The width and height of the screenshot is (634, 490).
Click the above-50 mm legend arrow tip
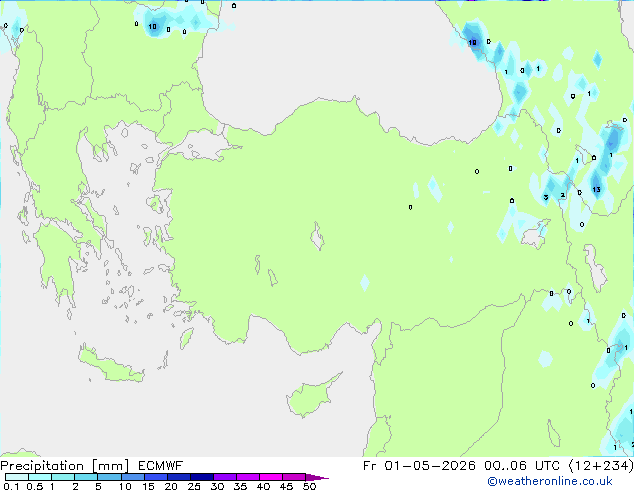(x=317, y=477)
